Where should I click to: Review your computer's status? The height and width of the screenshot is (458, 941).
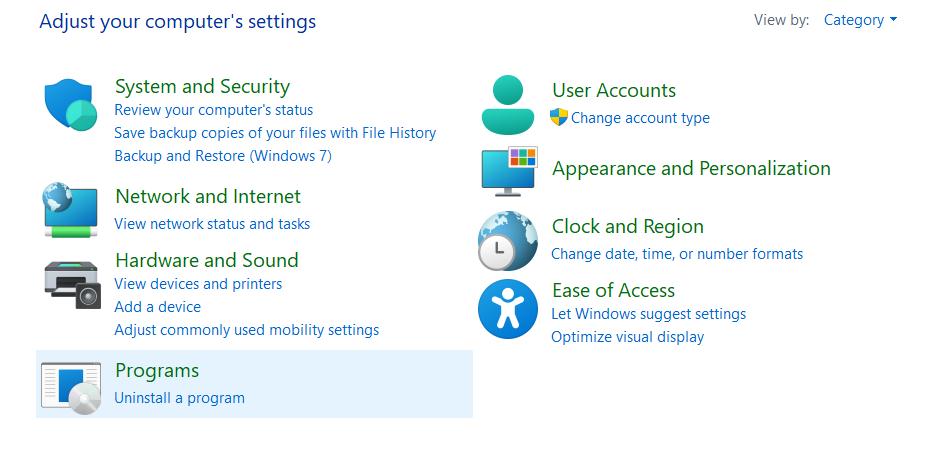[x=214, y=110]
